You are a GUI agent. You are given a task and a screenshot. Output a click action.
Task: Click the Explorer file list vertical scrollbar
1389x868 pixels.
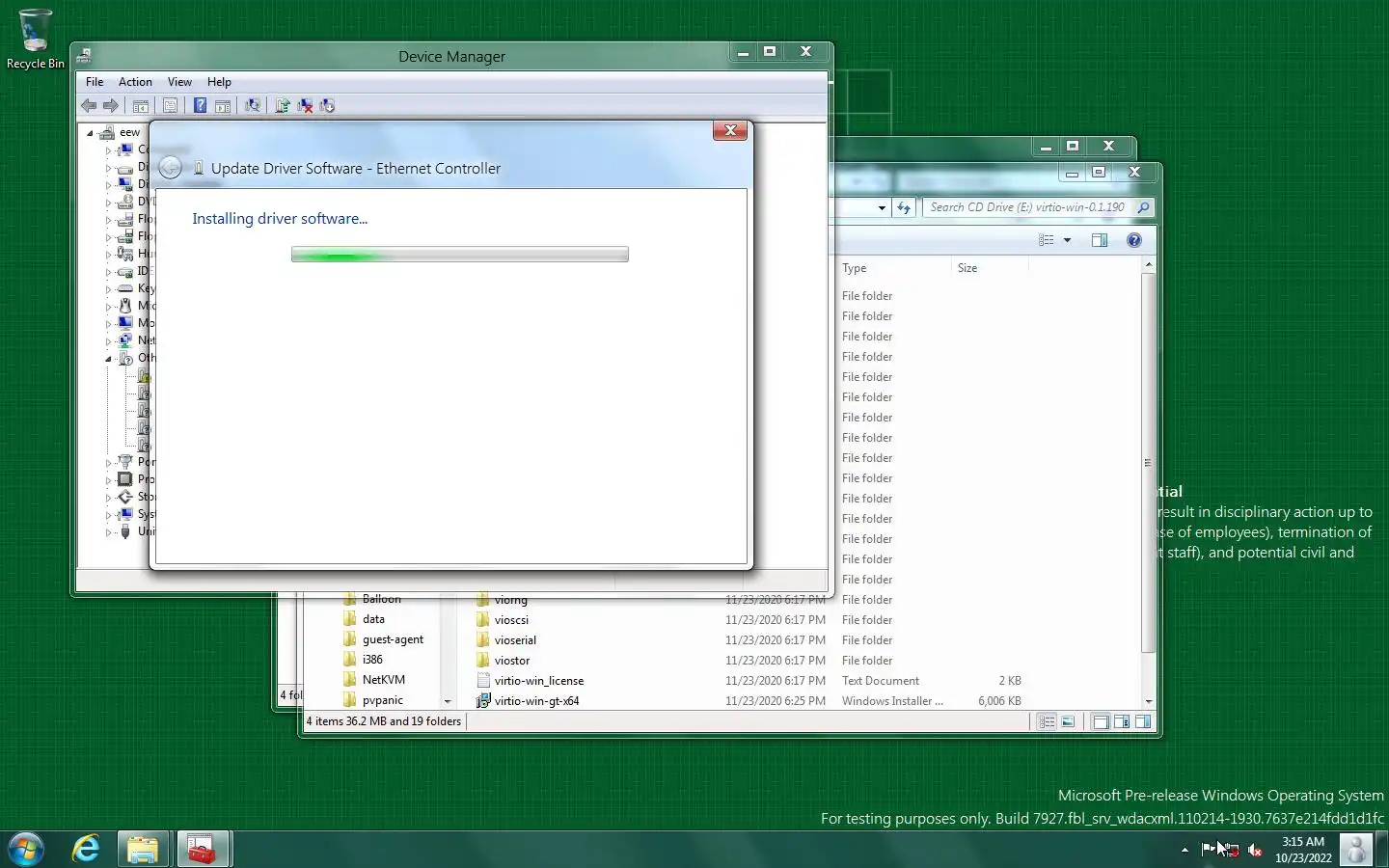tap(1148, 463)
